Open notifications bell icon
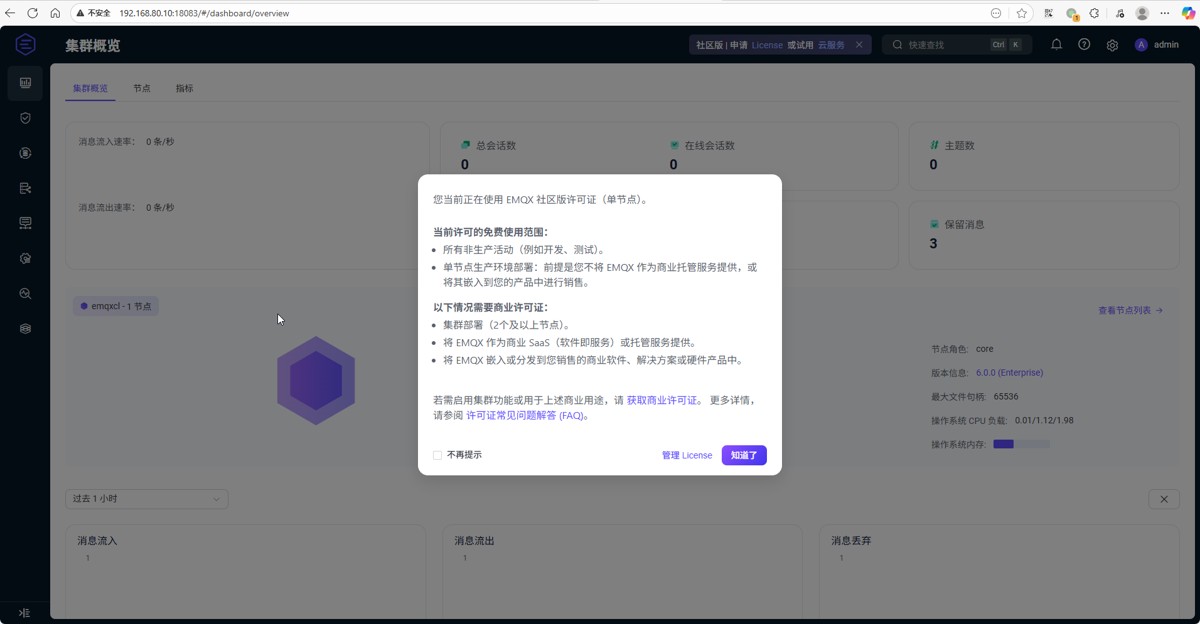 [1056, 45]
